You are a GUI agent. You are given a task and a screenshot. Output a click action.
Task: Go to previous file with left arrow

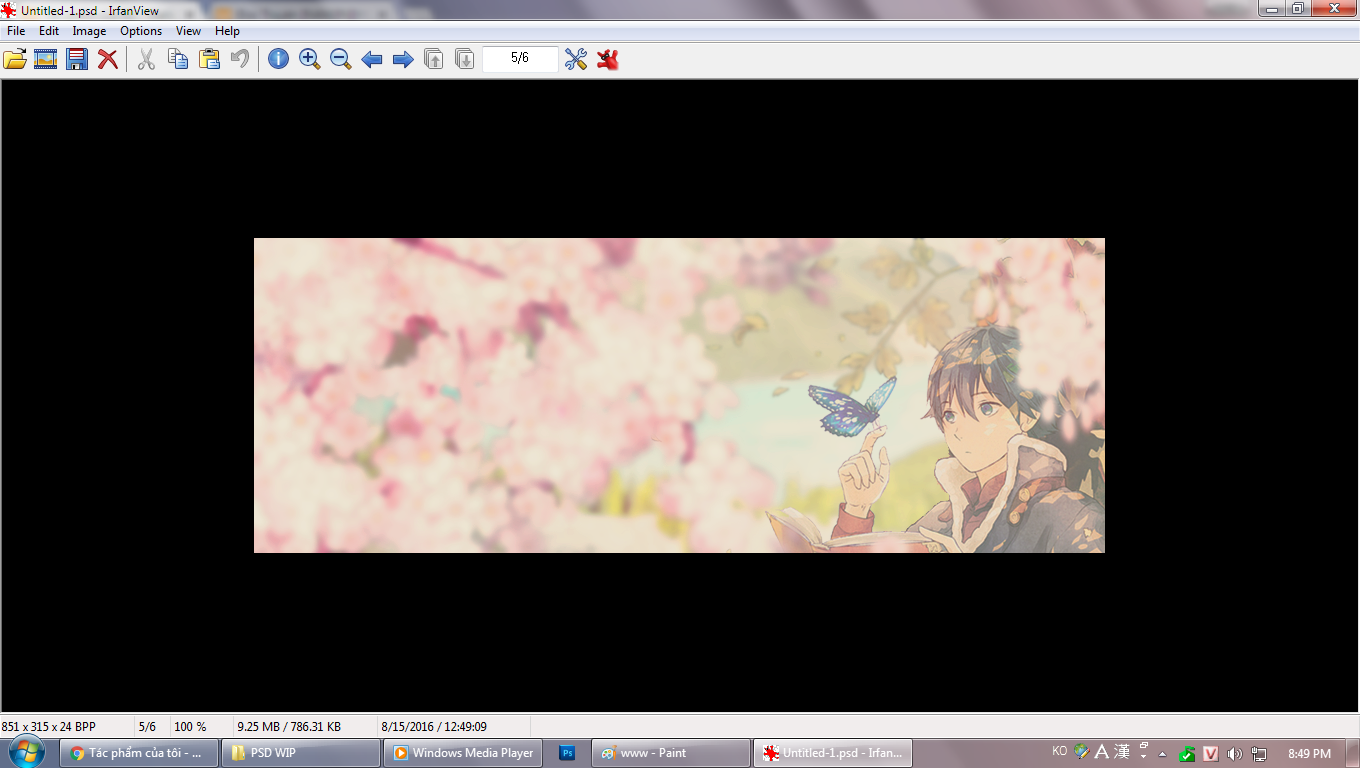point(372,59)
